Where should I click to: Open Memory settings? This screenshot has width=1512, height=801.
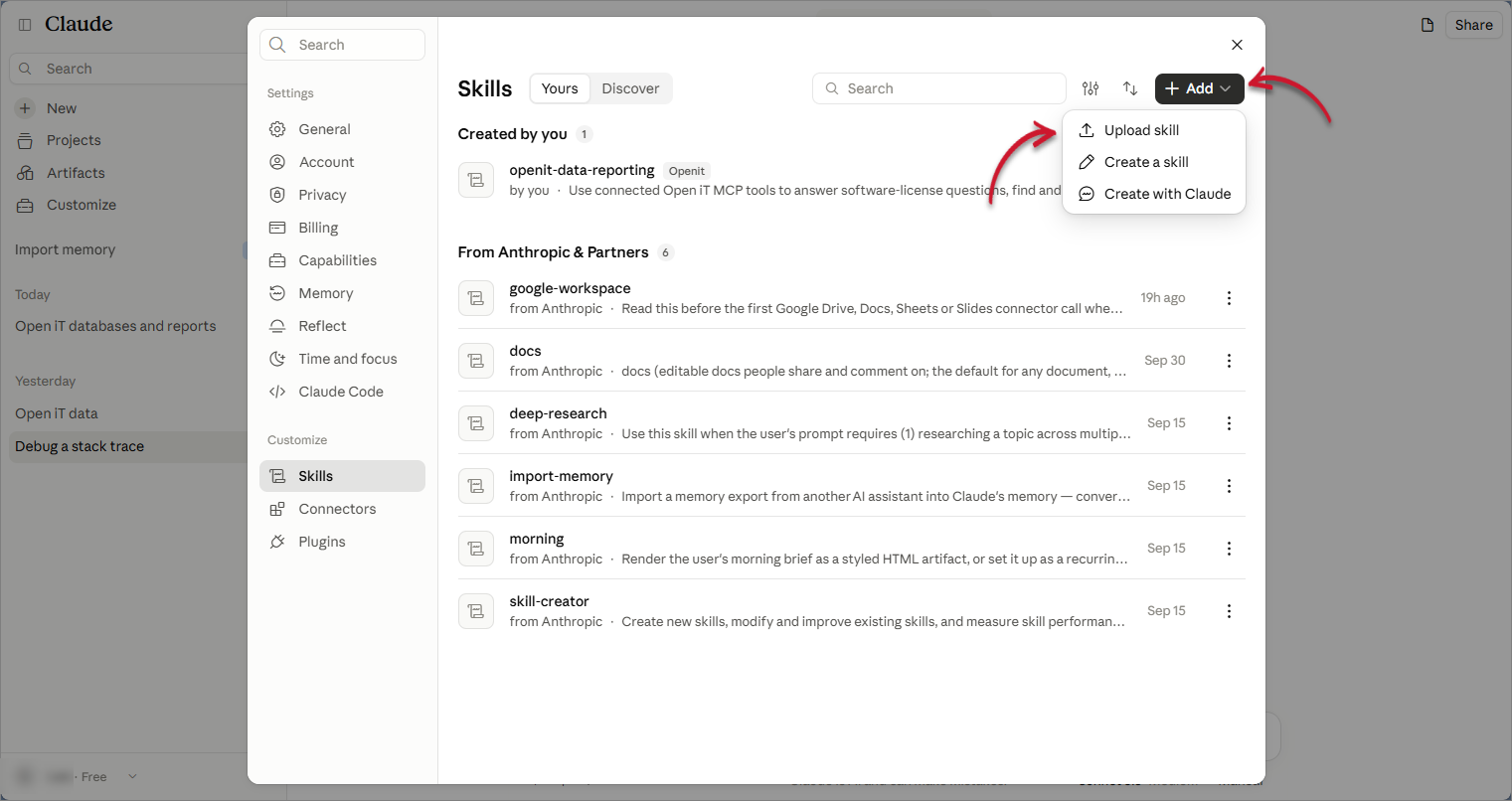click(342, 293)
